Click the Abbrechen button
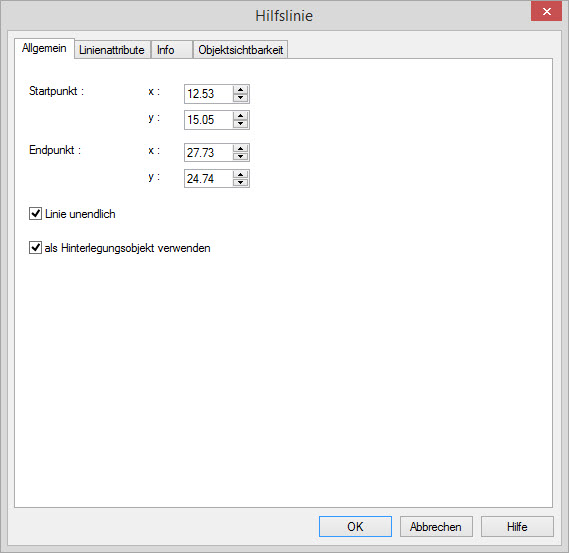The image size is (569, 553). point(436,527)
